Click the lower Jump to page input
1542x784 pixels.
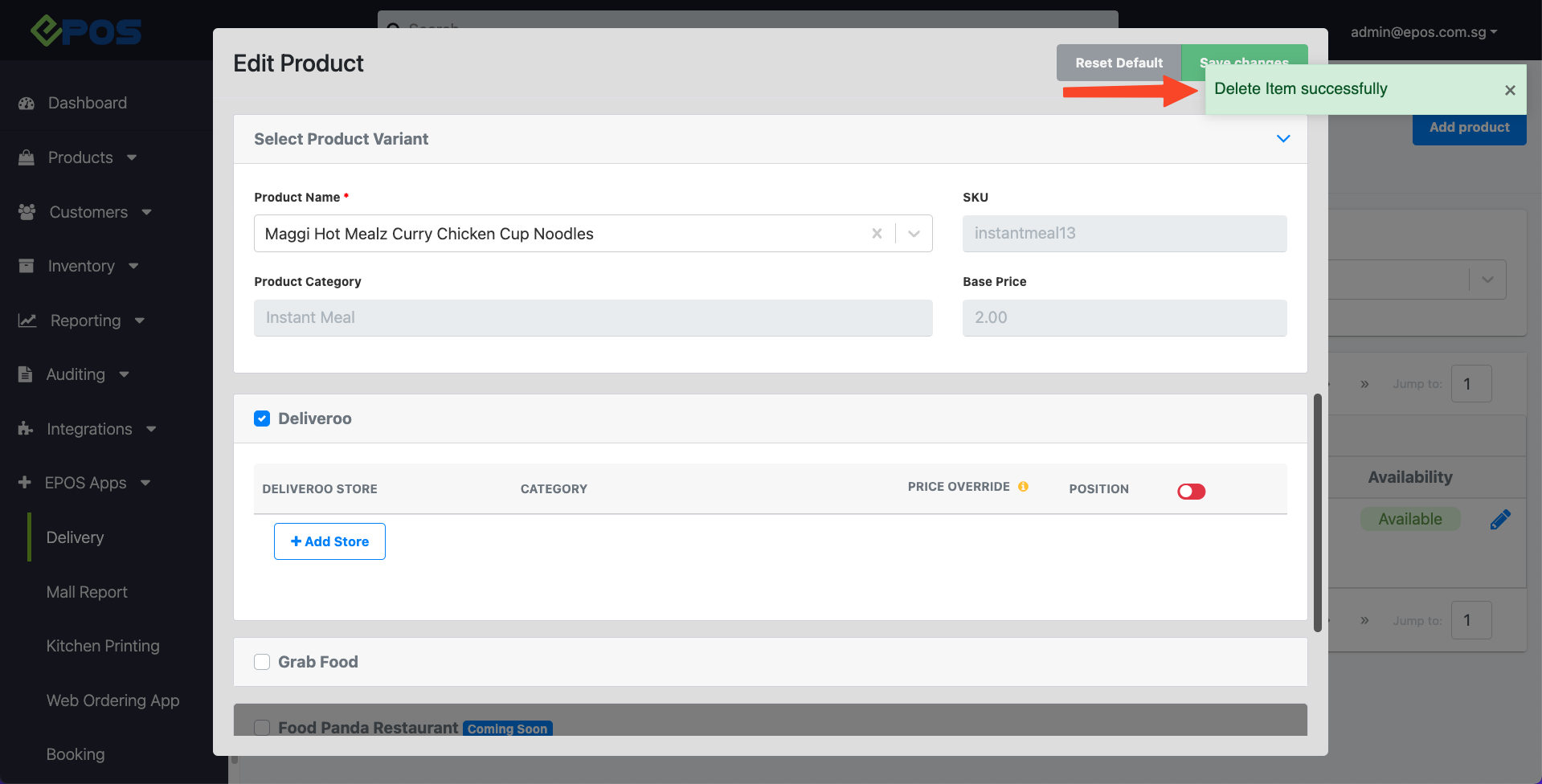(1471, 620)
